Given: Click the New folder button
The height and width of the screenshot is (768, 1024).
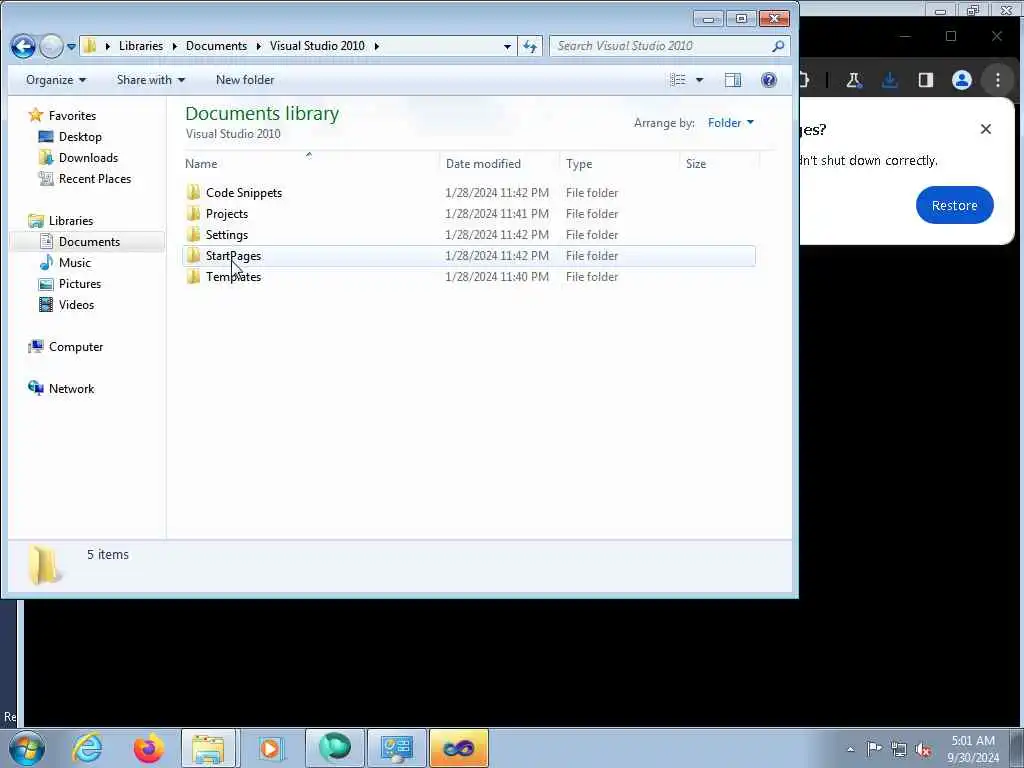Looking at the screenshot, I should [245, 80].
